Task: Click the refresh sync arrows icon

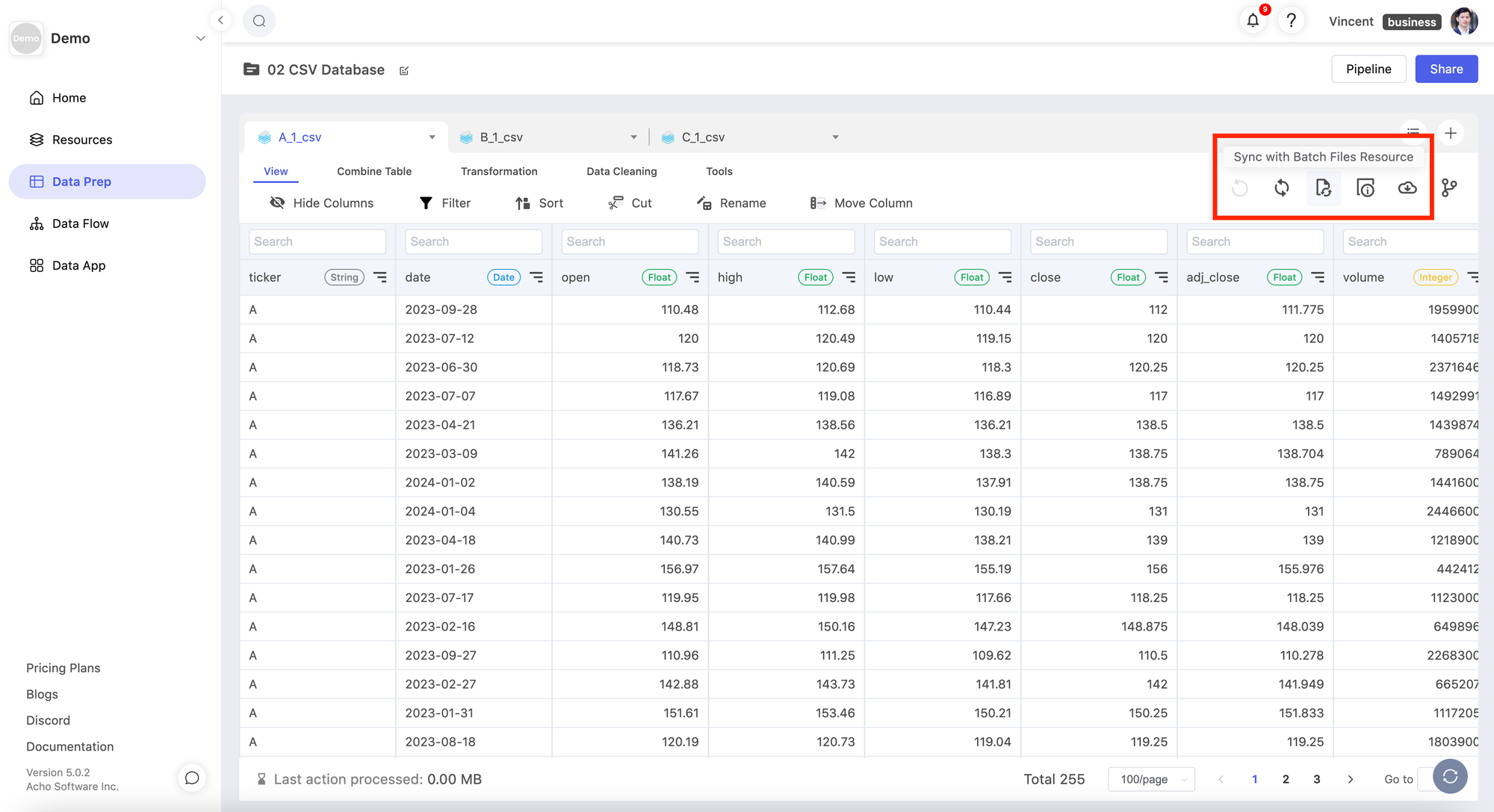Action: [x=1281, y=188]
